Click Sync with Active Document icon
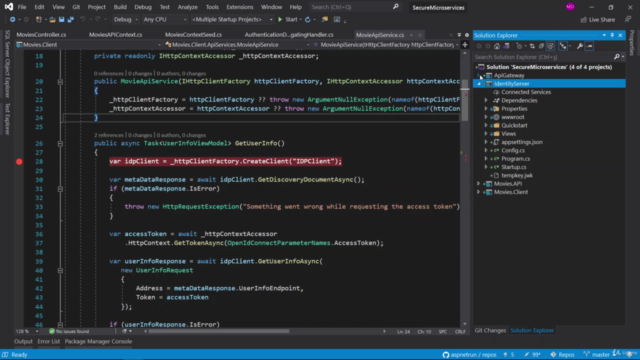 pyautogui.click(x=532, y=46)
